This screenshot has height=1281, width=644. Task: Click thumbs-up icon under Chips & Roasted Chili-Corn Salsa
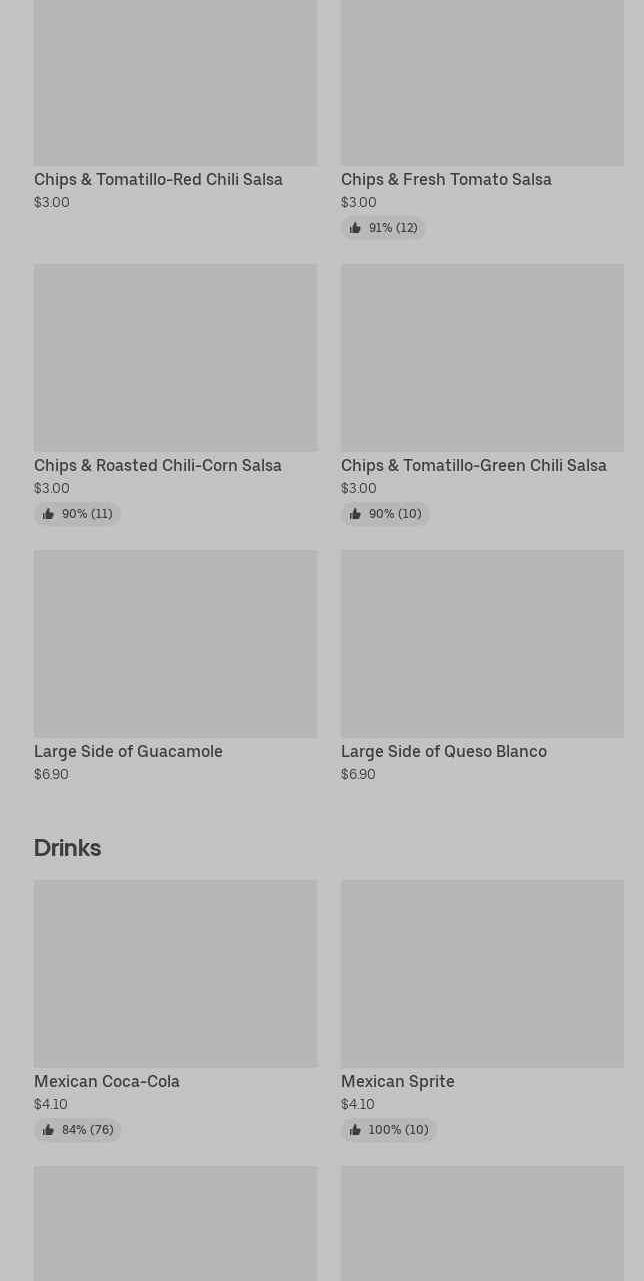(48, 514)
